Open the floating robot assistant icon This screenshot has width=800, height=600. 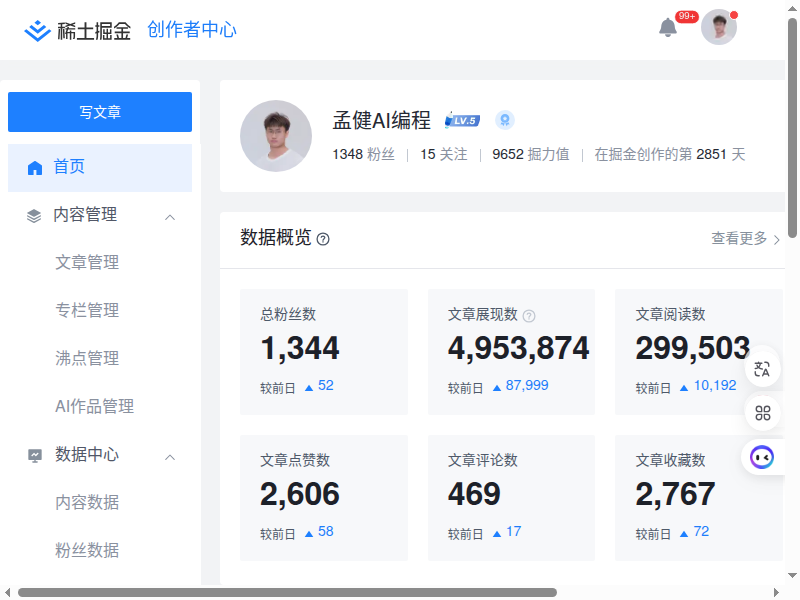(x=763, y=457)
